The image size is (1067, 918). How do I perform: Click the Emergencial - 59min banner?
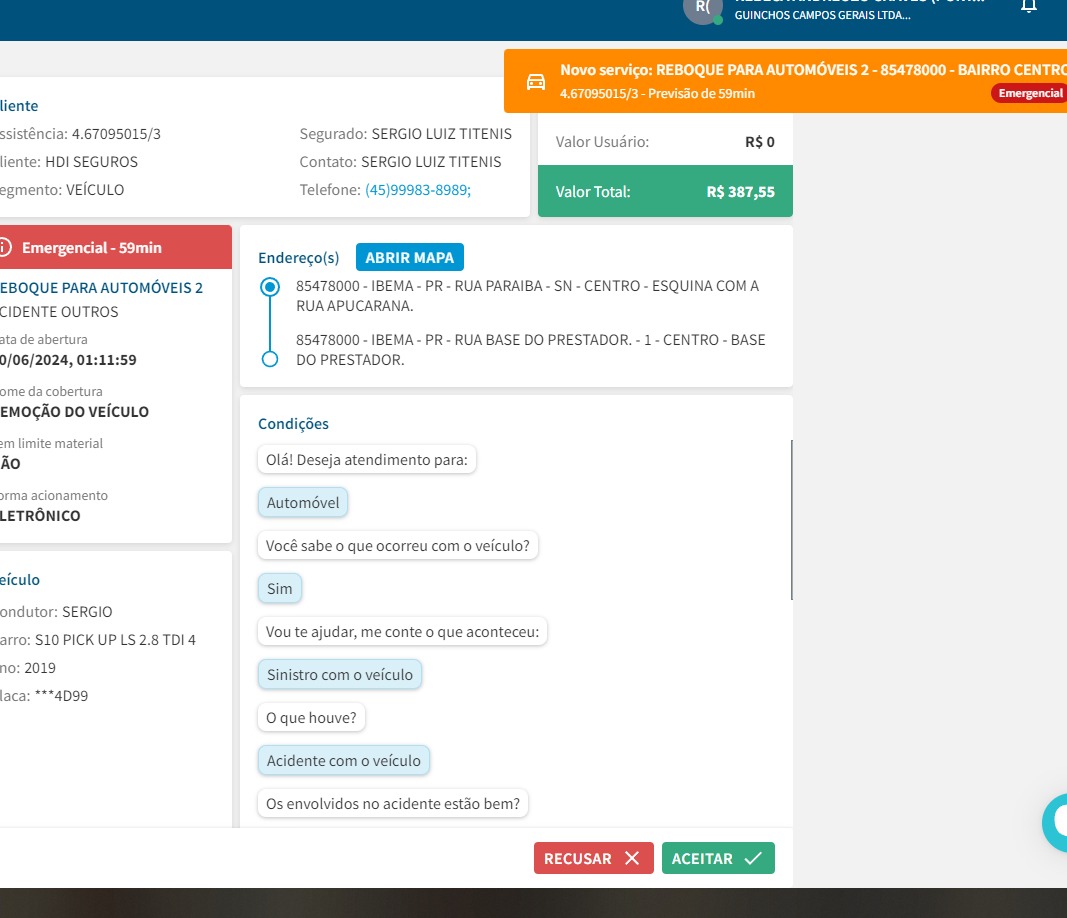pyautogui.click(x=116, y=247)
